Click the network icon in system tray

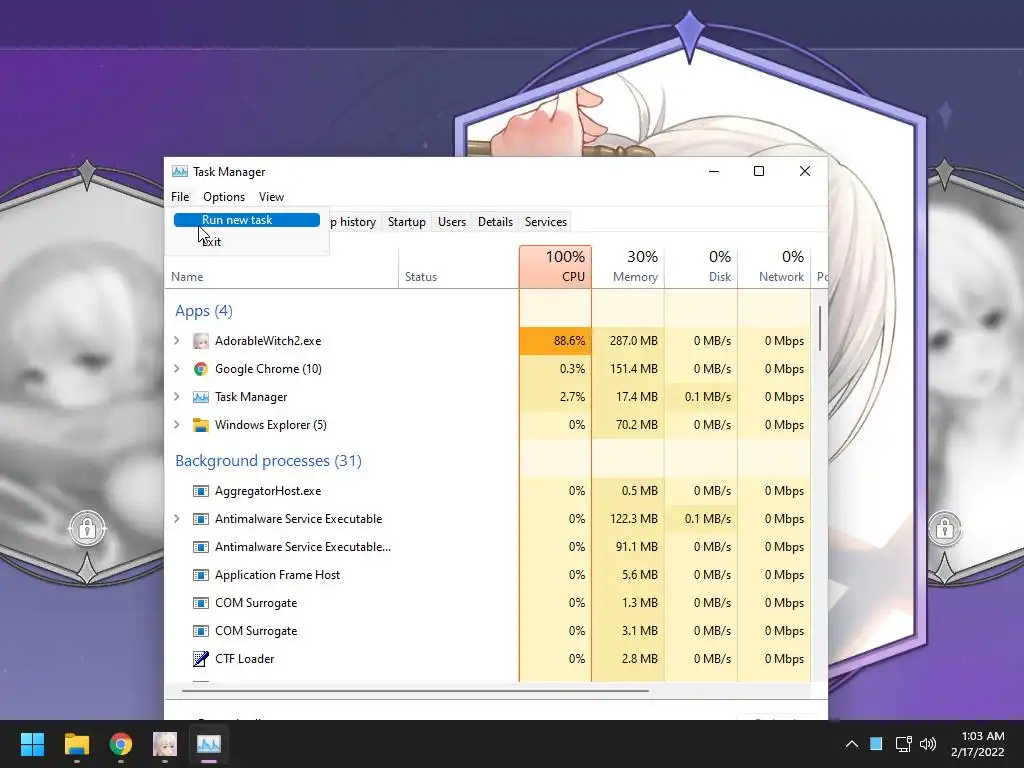click(904, 744)
